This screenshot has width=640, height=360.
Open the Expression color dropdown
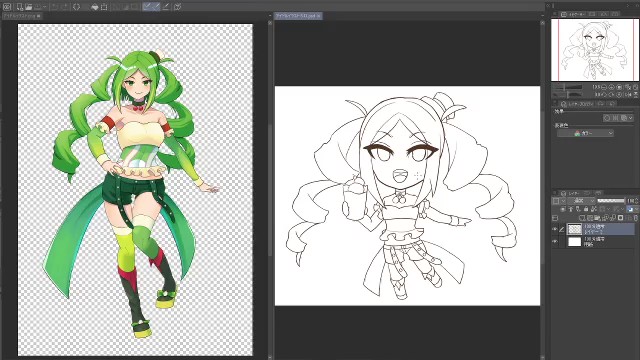pyautogui.click(x=585, y=133)
